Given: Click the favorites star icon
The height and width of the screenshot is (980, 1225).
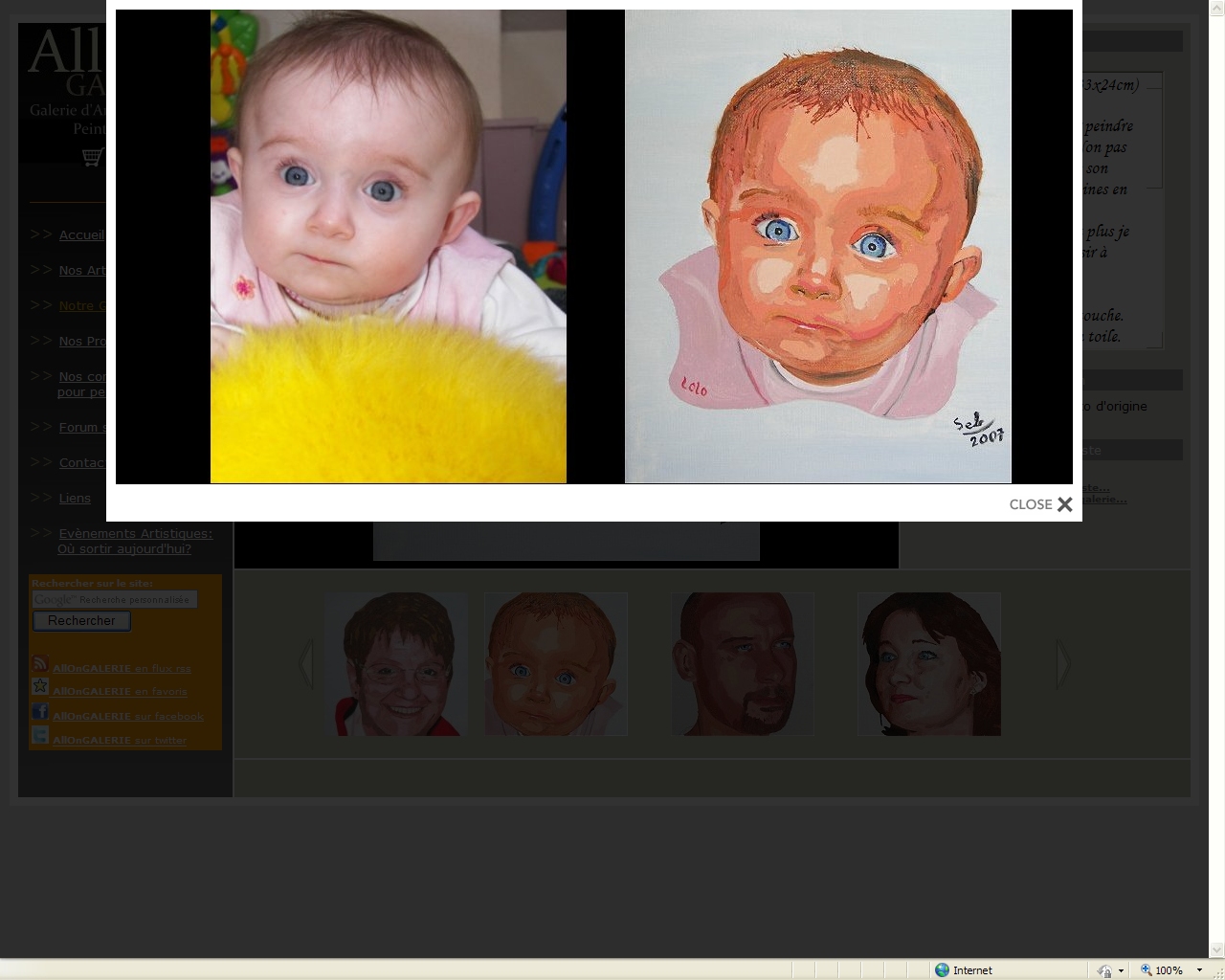Looking at the screenshot, I should click(40, 687).
